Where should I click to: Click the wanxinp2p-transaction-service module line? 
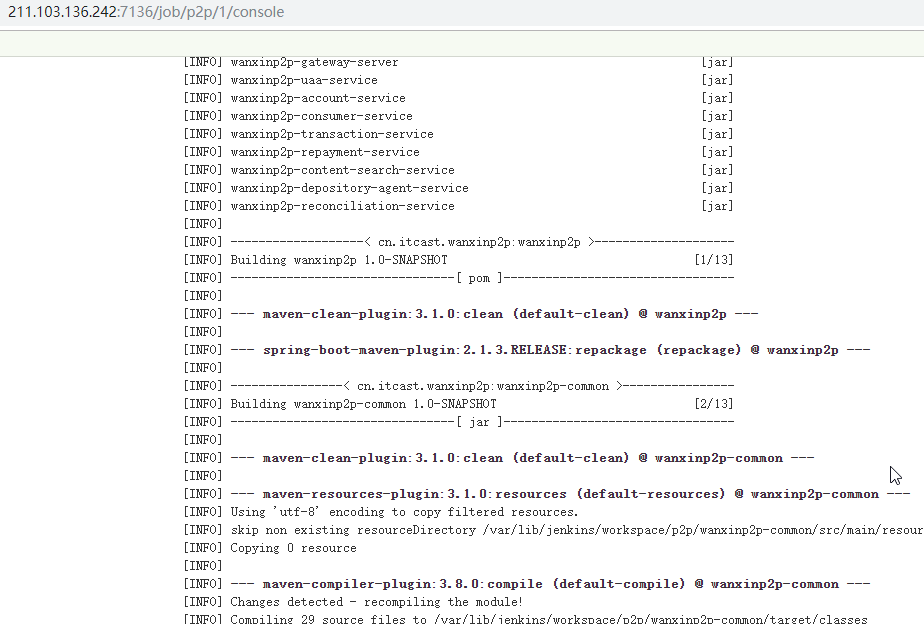[x=458, y=134]
